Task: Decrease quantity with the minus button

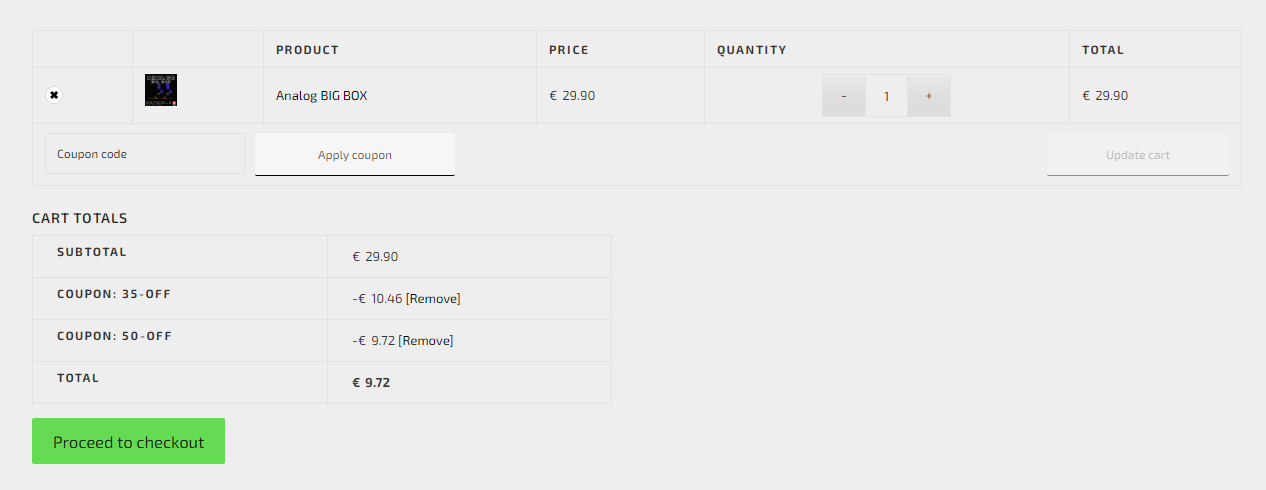Action: (x=844, y=96)
